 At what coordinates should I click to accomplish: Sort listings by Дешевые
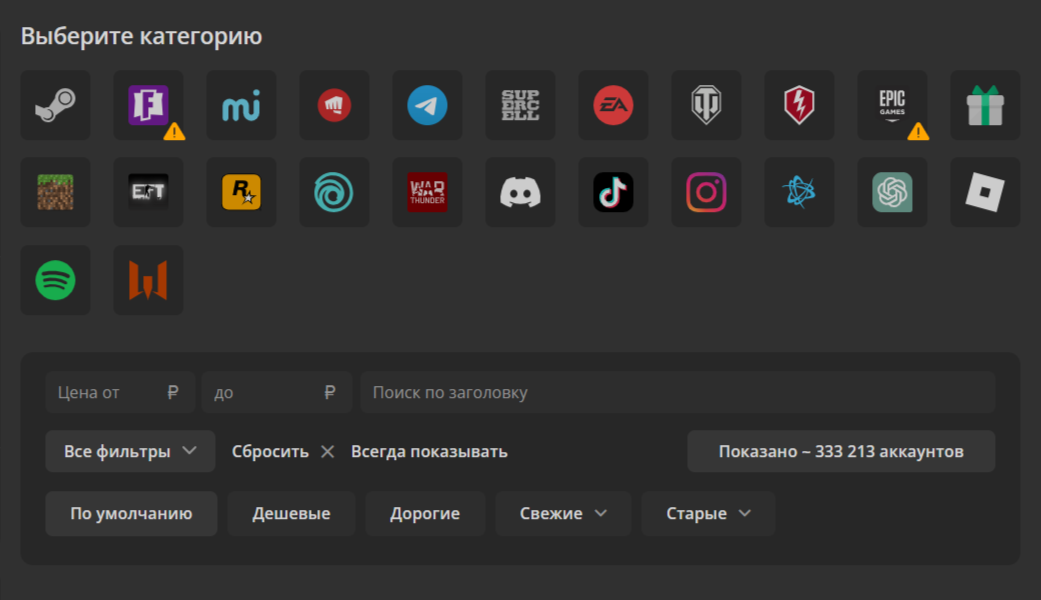[291, 513]
